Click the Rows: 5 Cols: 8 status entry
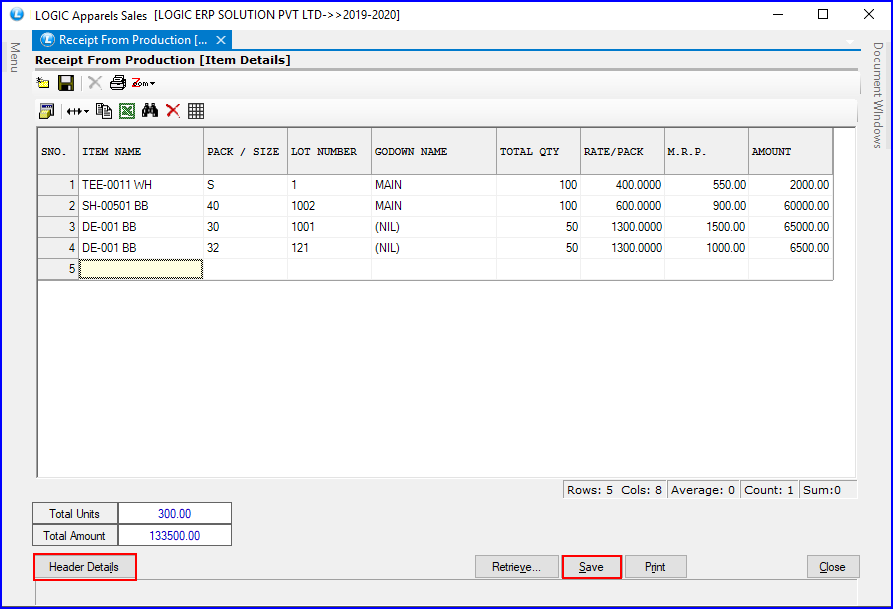Screen dimensions: 893x609 point(615,490)
